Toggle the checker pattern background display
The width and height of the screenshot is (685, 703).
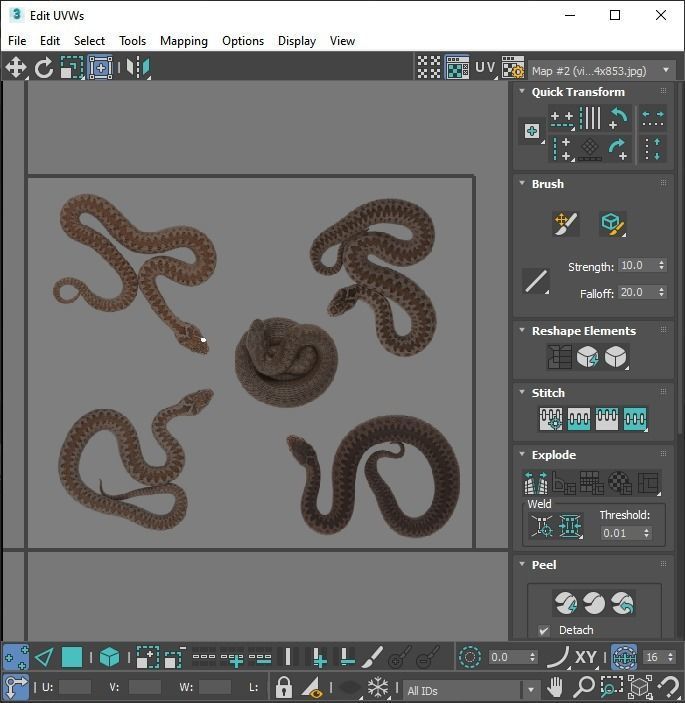click(429, 68)
